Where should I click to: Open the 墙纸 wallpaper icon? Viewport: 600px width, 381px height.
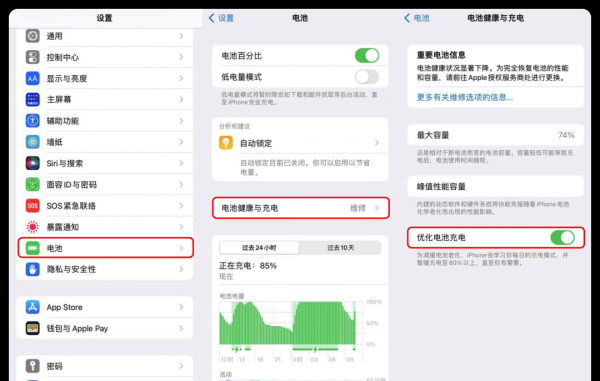point(33,142)
